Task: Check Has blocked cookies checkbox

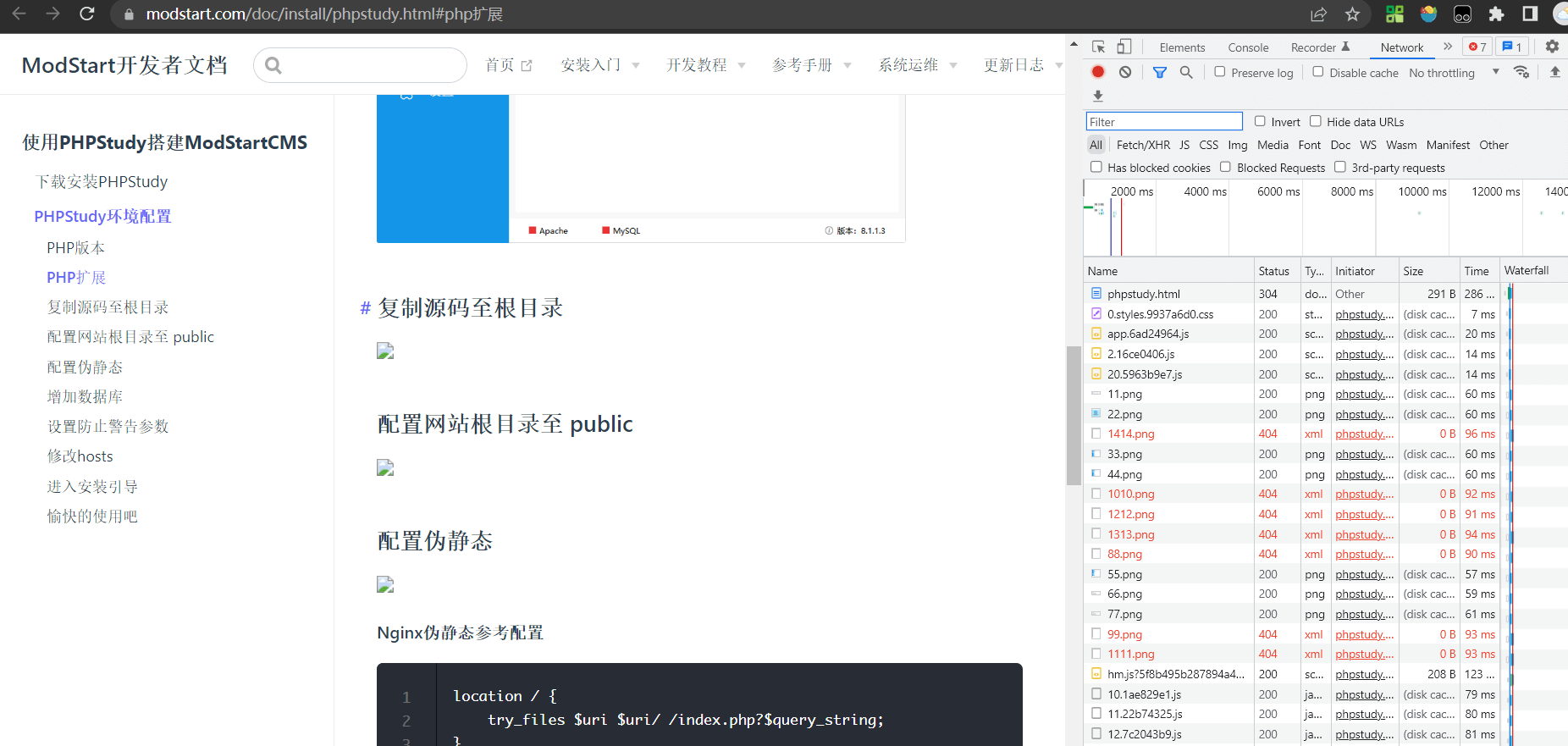Action: [x=1096, y=167]
